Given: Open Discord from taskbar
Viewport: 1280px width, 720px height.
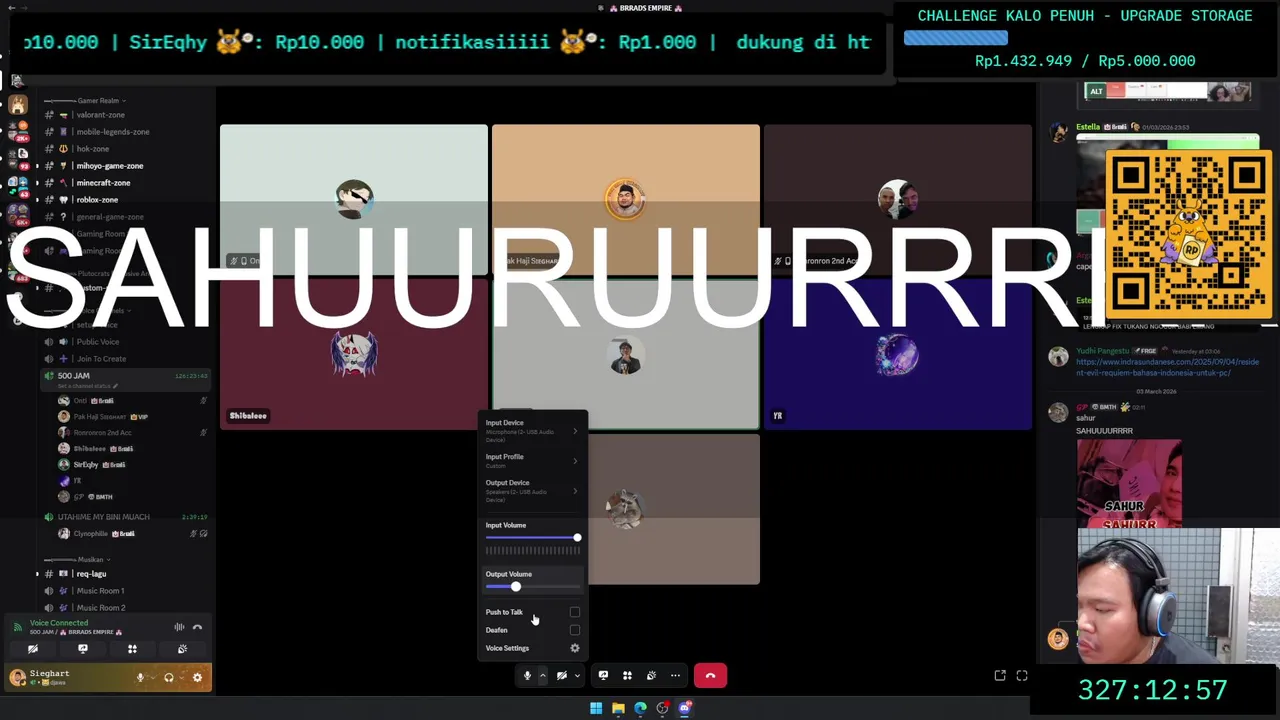Looking at the screenshot, I should (685, 709).
